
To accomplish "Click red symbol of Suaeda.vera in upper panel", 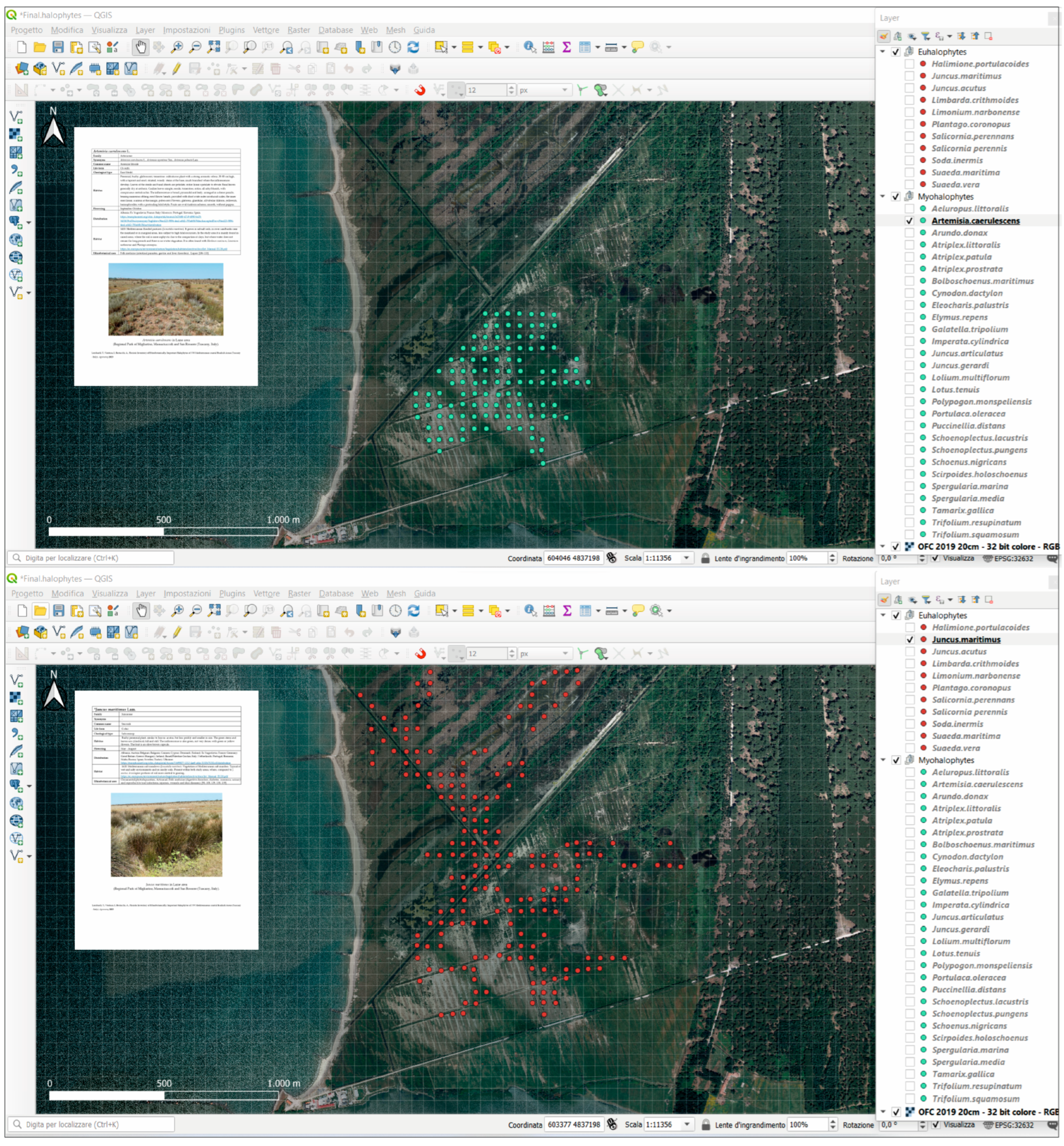I will (x=923, y=185).
